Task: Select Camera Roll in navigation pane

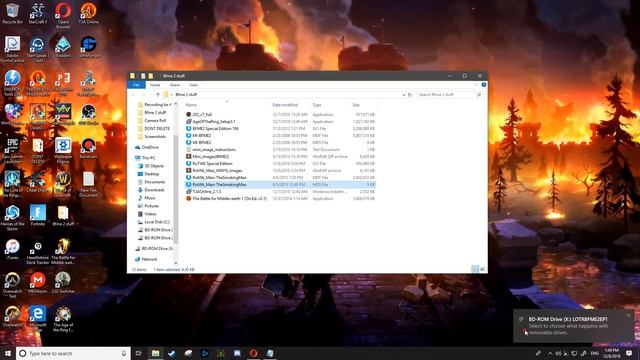Action: [155, 121]
